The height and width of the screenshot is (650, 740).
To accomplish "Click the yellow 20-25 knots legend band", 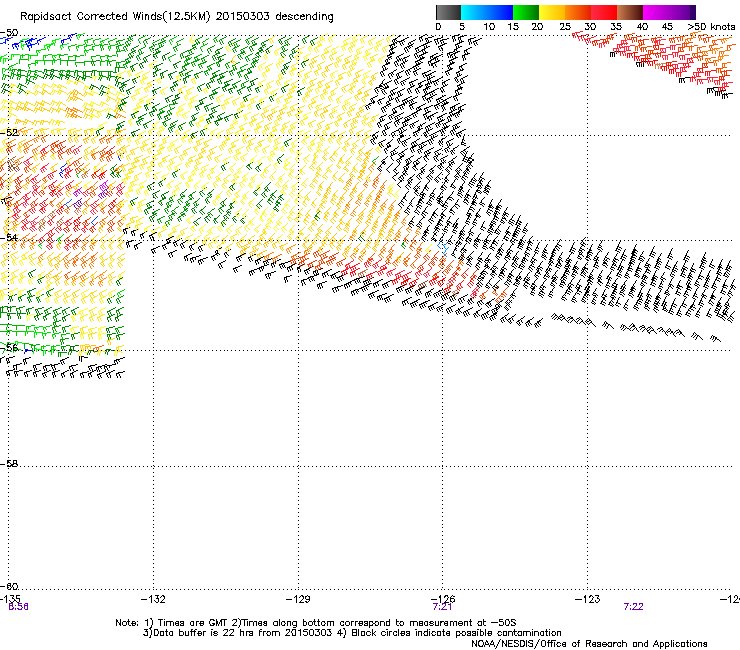I will pyautogui.click(x=552, y=12).
